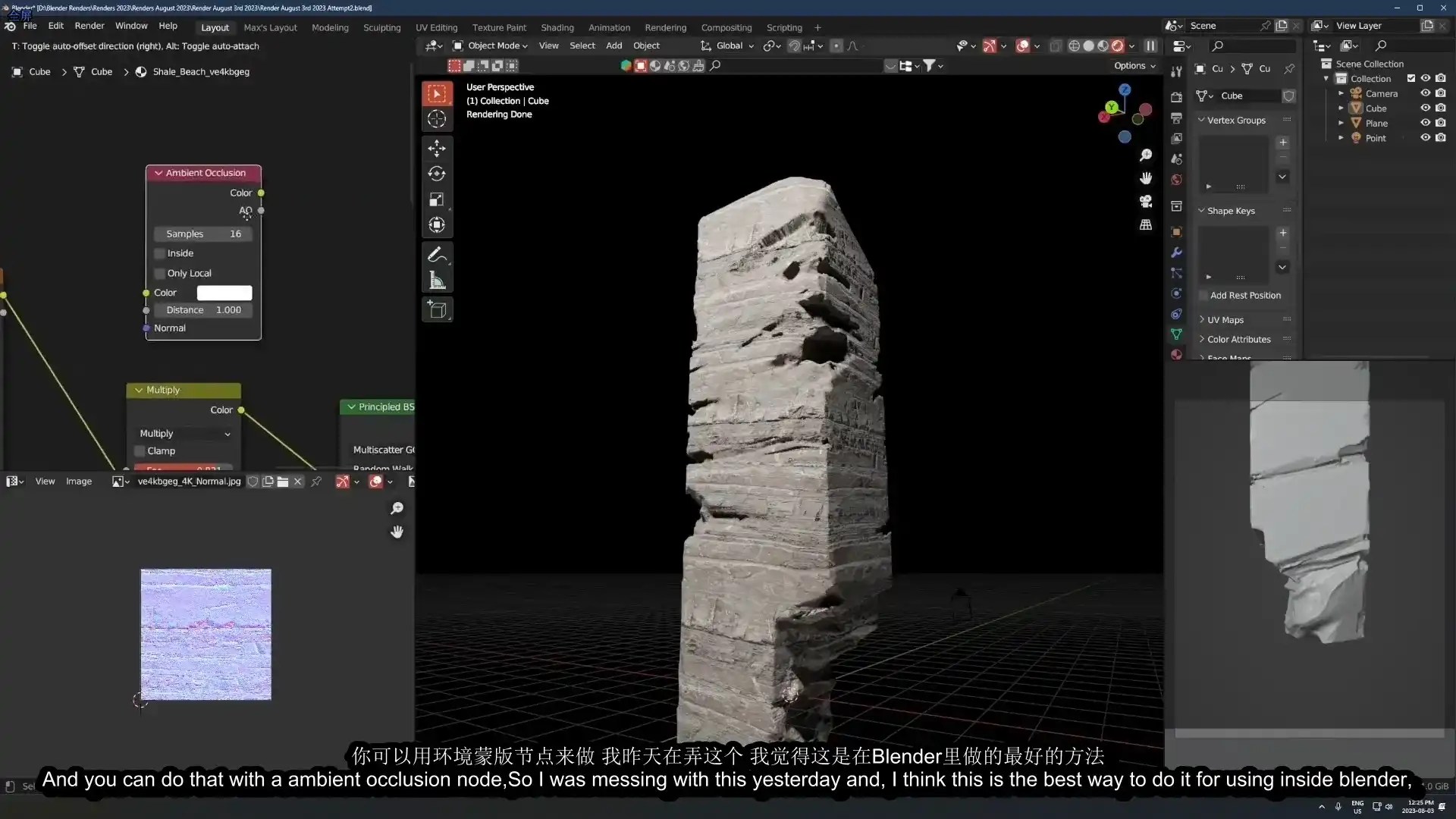Screen dimensions: 1456x819
Task: Open the Render menu
Action: tap(89, 25)
